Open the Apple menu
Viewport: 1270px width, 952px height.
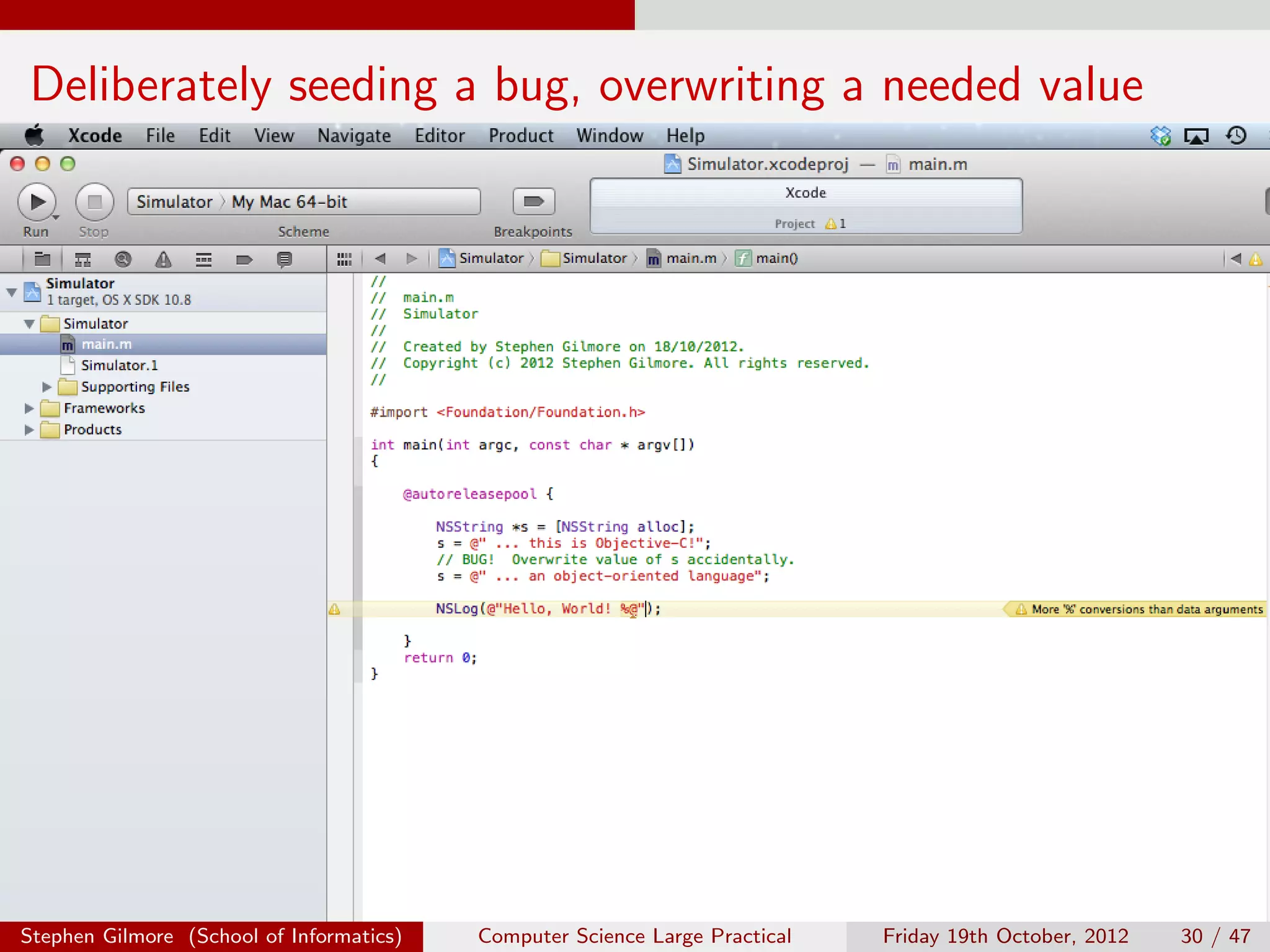tap(35, 135)
